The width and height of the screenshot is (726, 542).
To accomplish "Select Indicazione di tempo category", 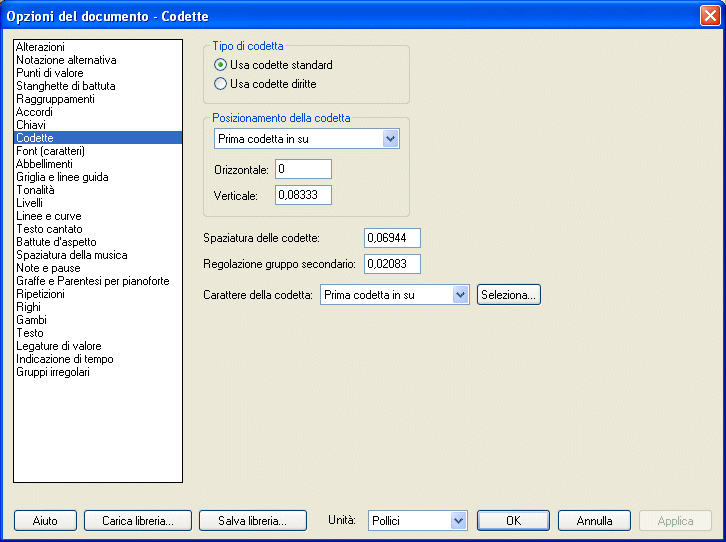I will tap(98, 359).
